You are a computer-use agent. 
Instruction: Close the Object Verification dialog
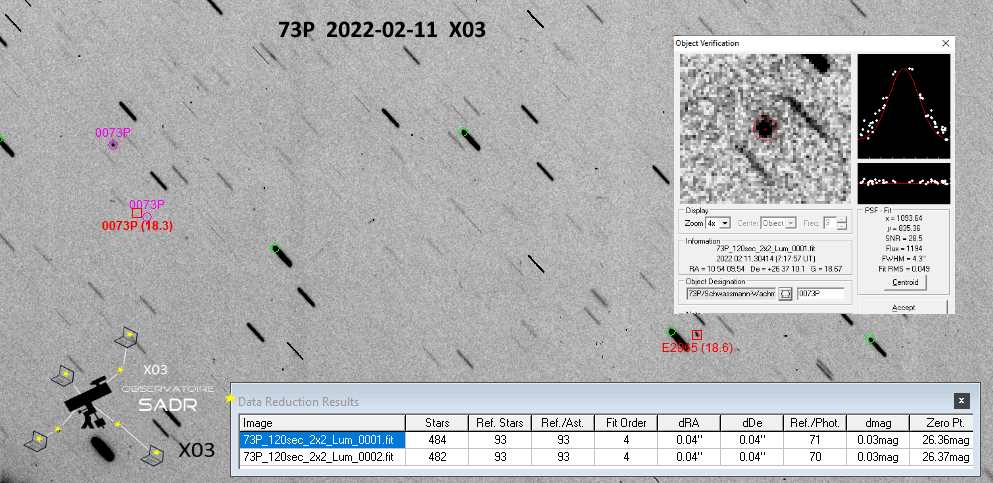[946, 43]
